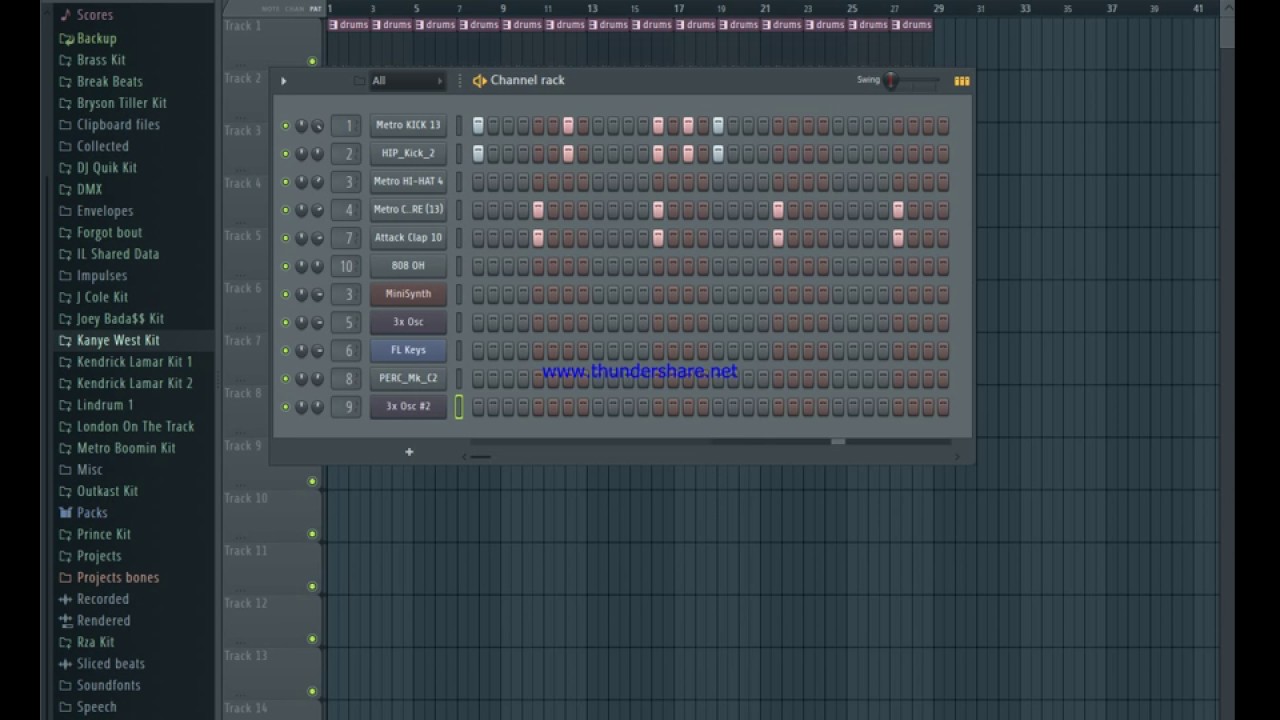The image size is (1280, 720).
Task: Click the 808 OH mixer track number 10
Action: [348, 266]
